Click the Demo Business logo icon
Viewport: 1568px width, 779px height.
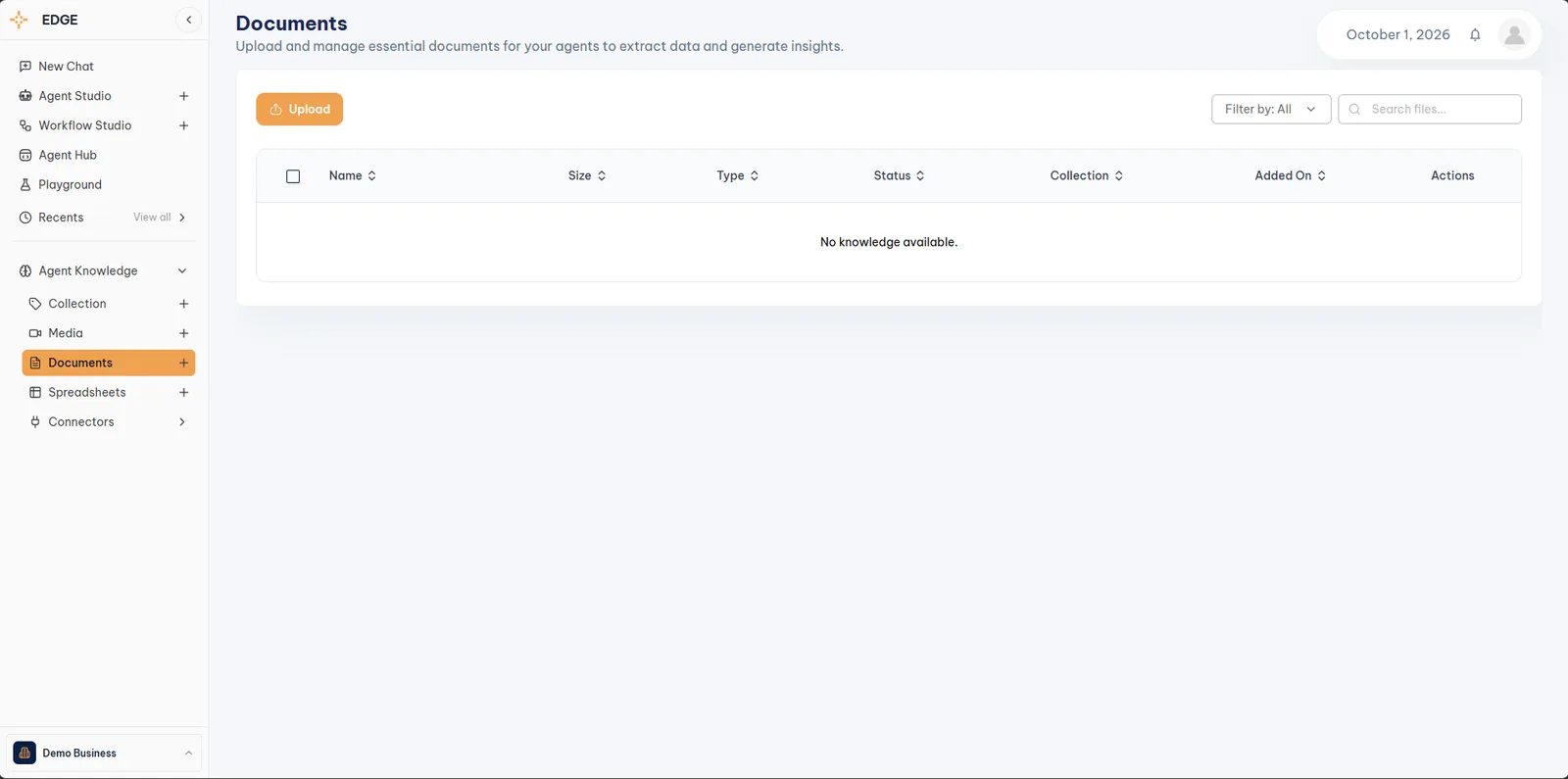(24, 754)
